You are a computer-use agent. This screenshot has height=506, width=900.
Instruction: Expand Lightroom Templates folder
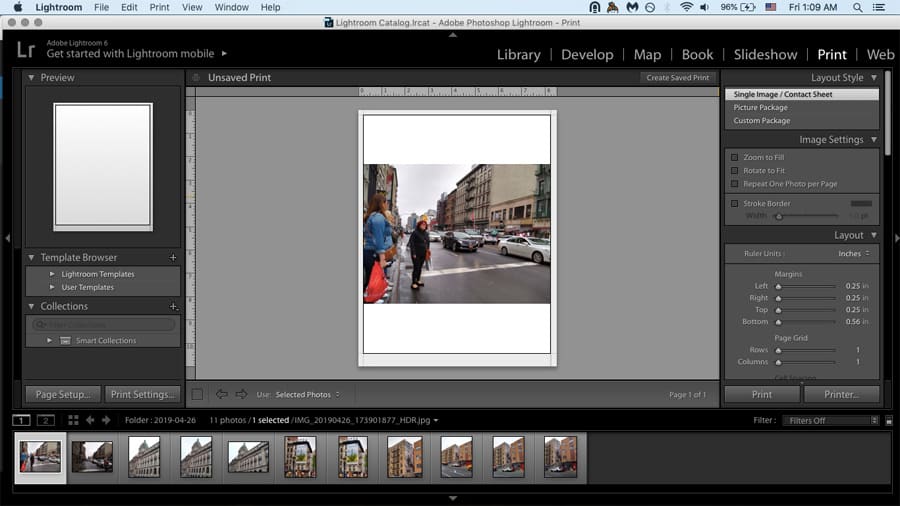(x=52, y=274)
